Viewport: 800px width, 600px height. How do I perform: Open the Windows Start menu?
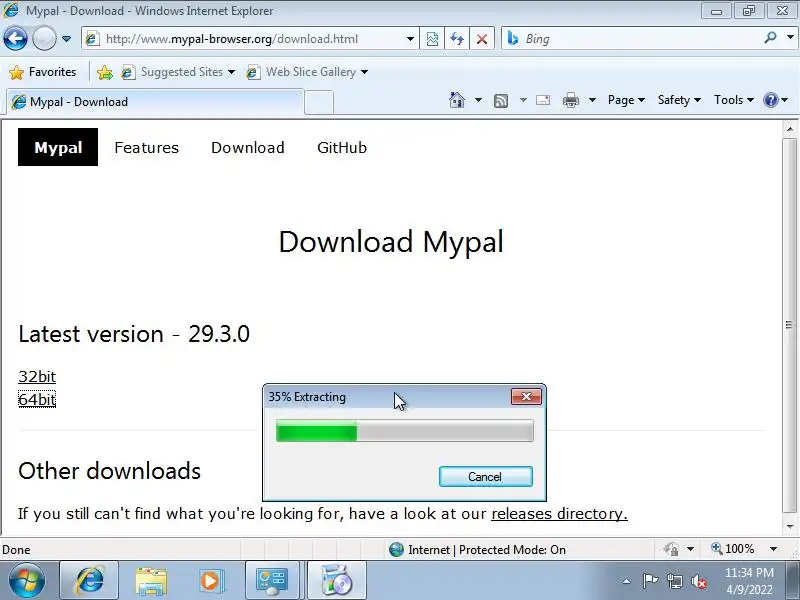click(27, 580)
